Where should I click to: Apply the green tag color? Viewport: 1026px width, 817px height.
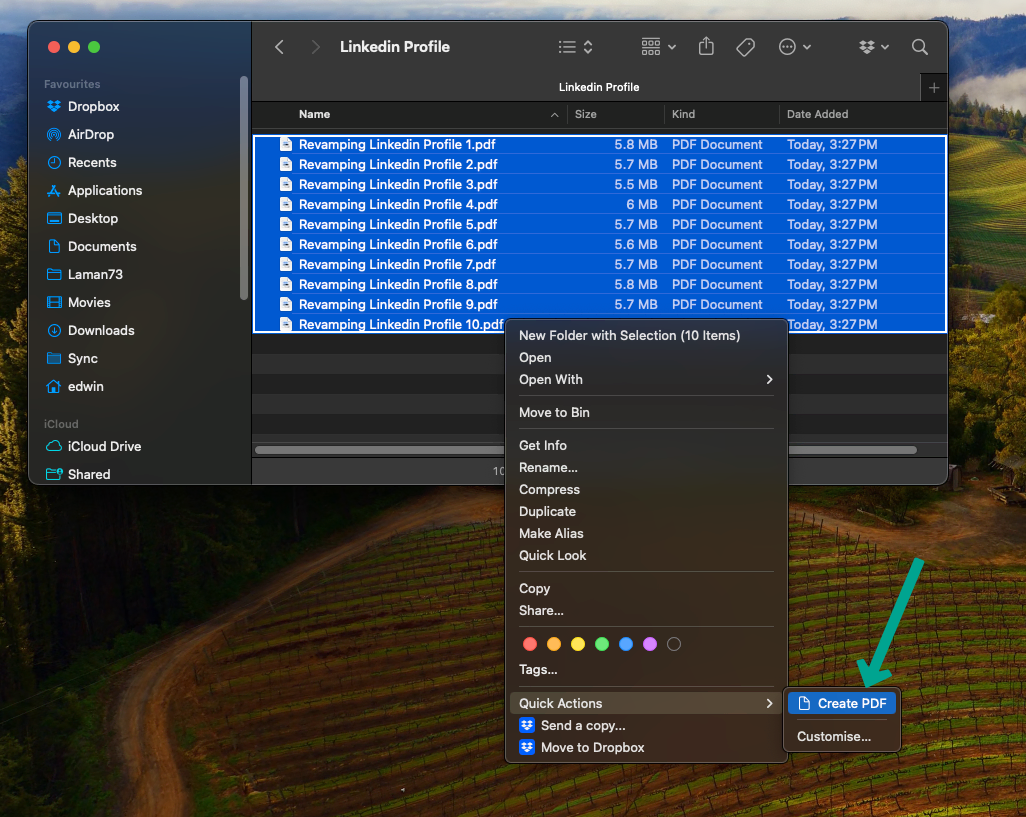click(602, 645)
